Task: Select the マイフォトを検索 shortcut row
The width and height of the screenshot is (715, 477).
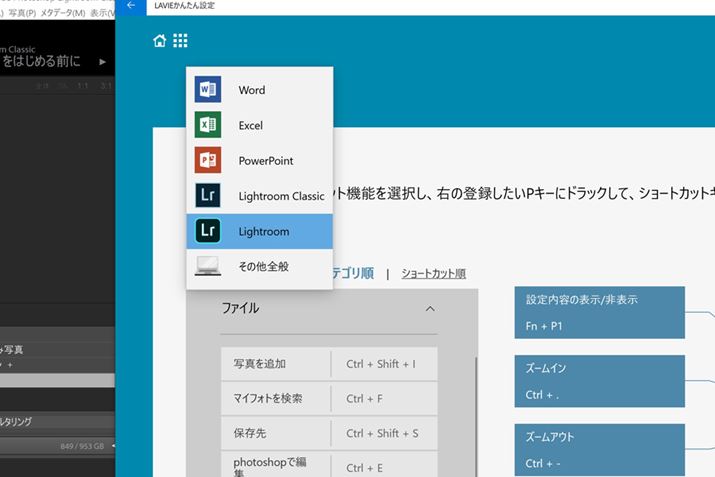Action: point(329,399)
